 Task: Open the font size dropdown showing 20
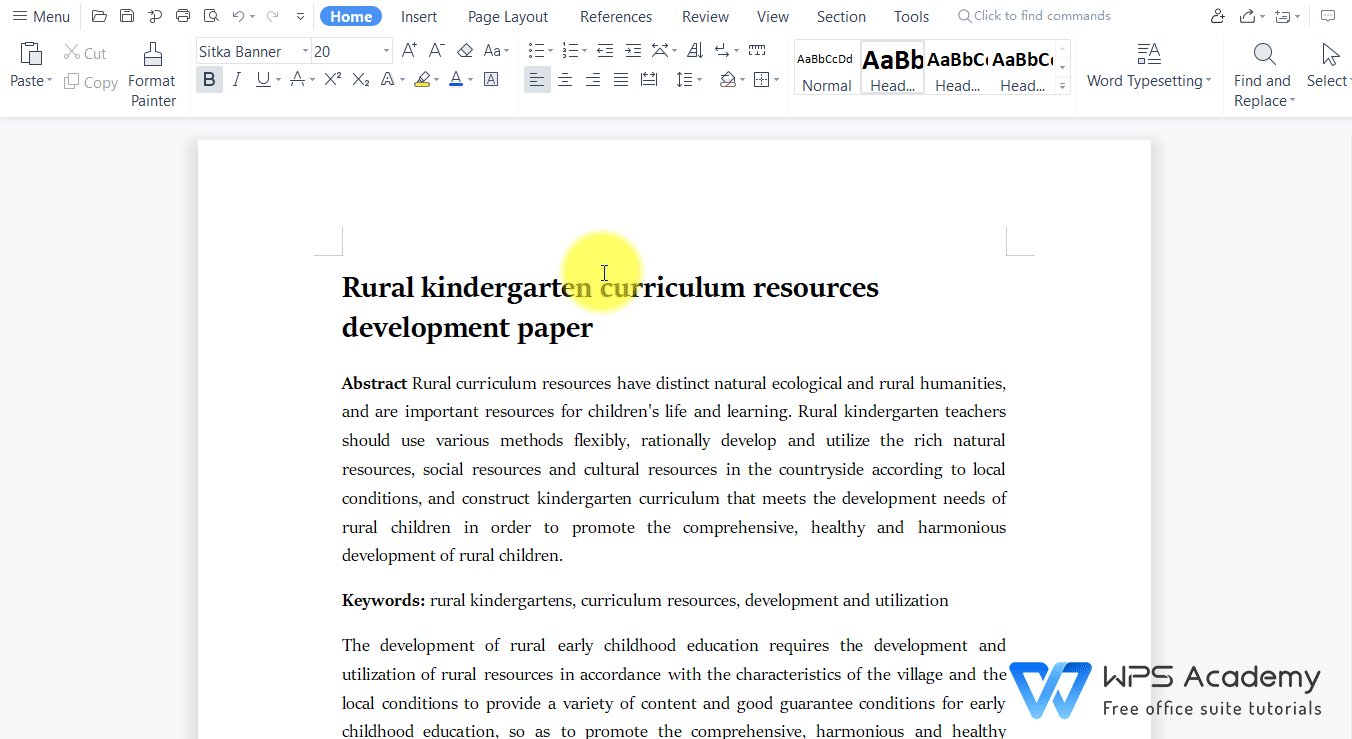pos(386,51)
